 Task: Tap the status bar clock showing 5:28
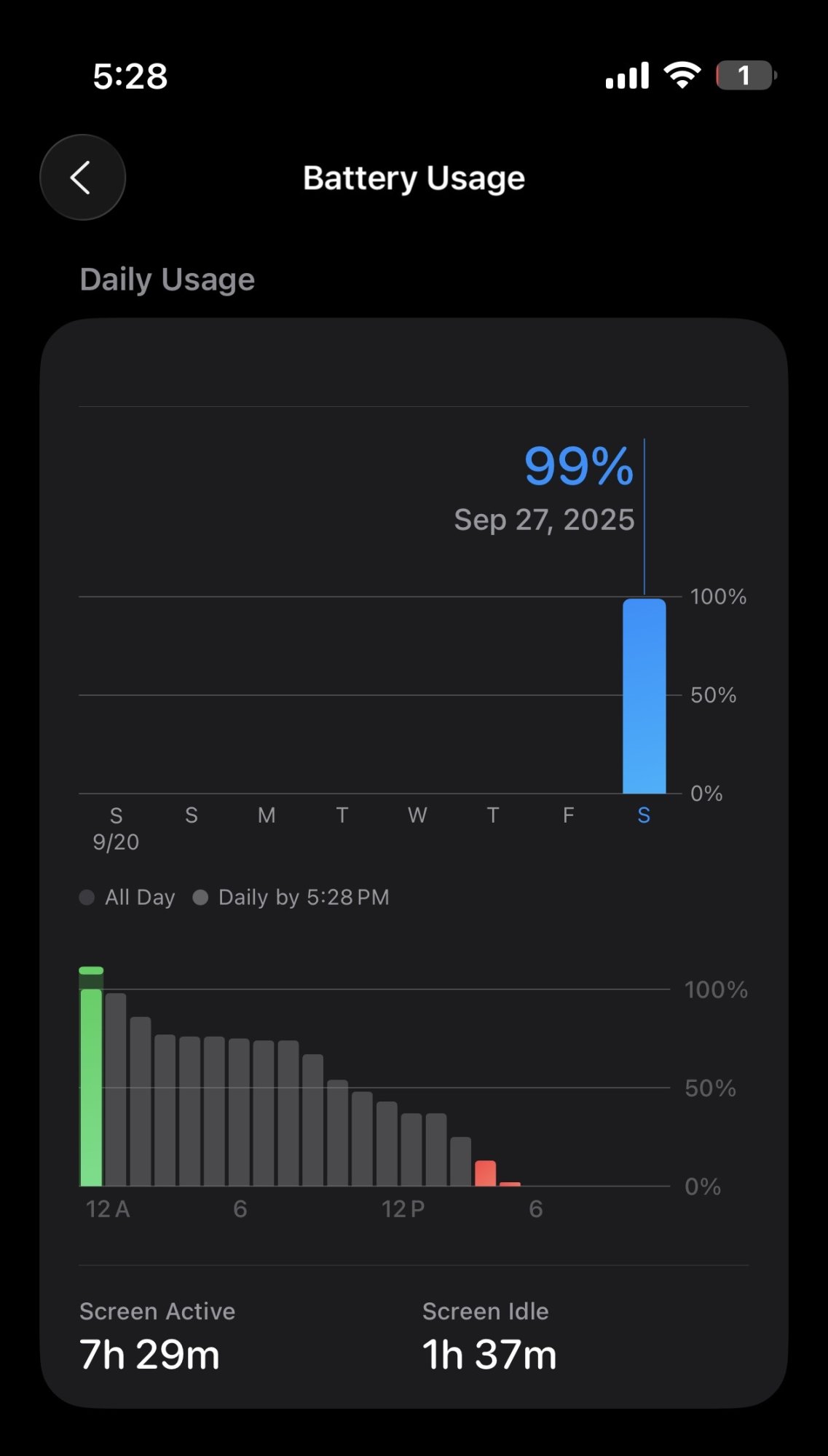(130, 76)
